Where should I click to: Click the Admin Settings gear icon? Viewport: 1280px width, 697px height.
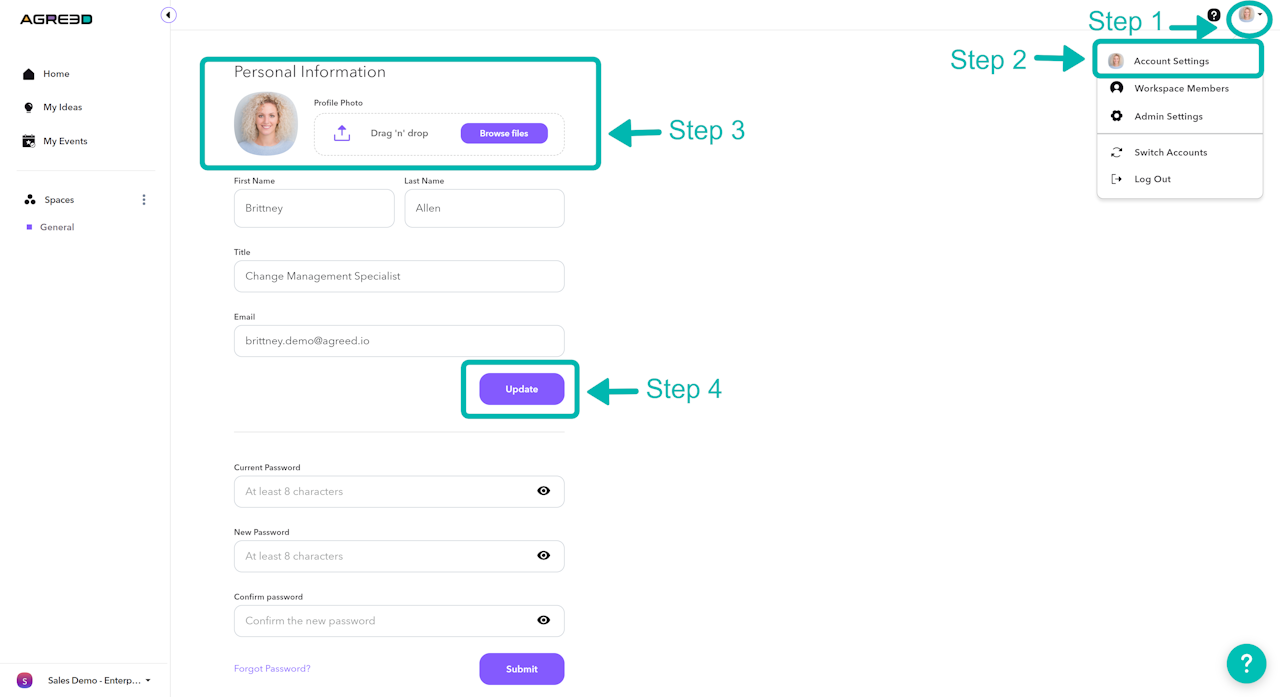[1116, 116]
